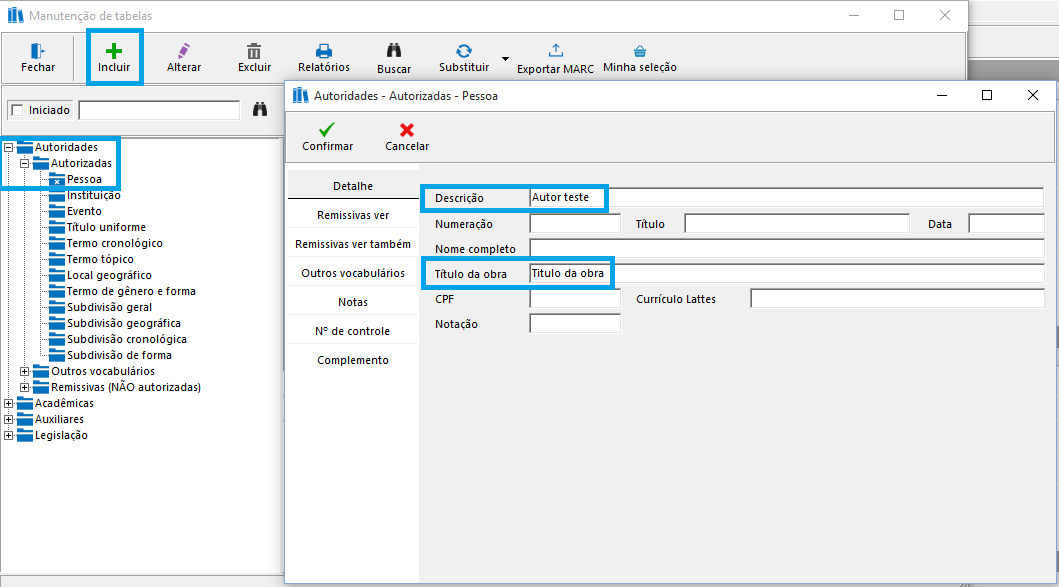1059x587 pixels.
Task: Expand the Legislação tree node
Action: click(8, 436)
